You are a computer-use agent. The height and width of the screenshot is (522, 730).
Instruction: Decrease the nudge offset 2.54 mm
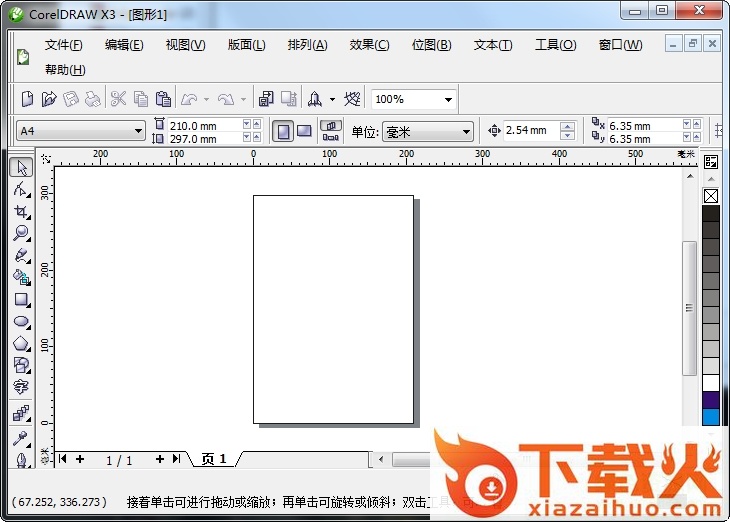567,136
